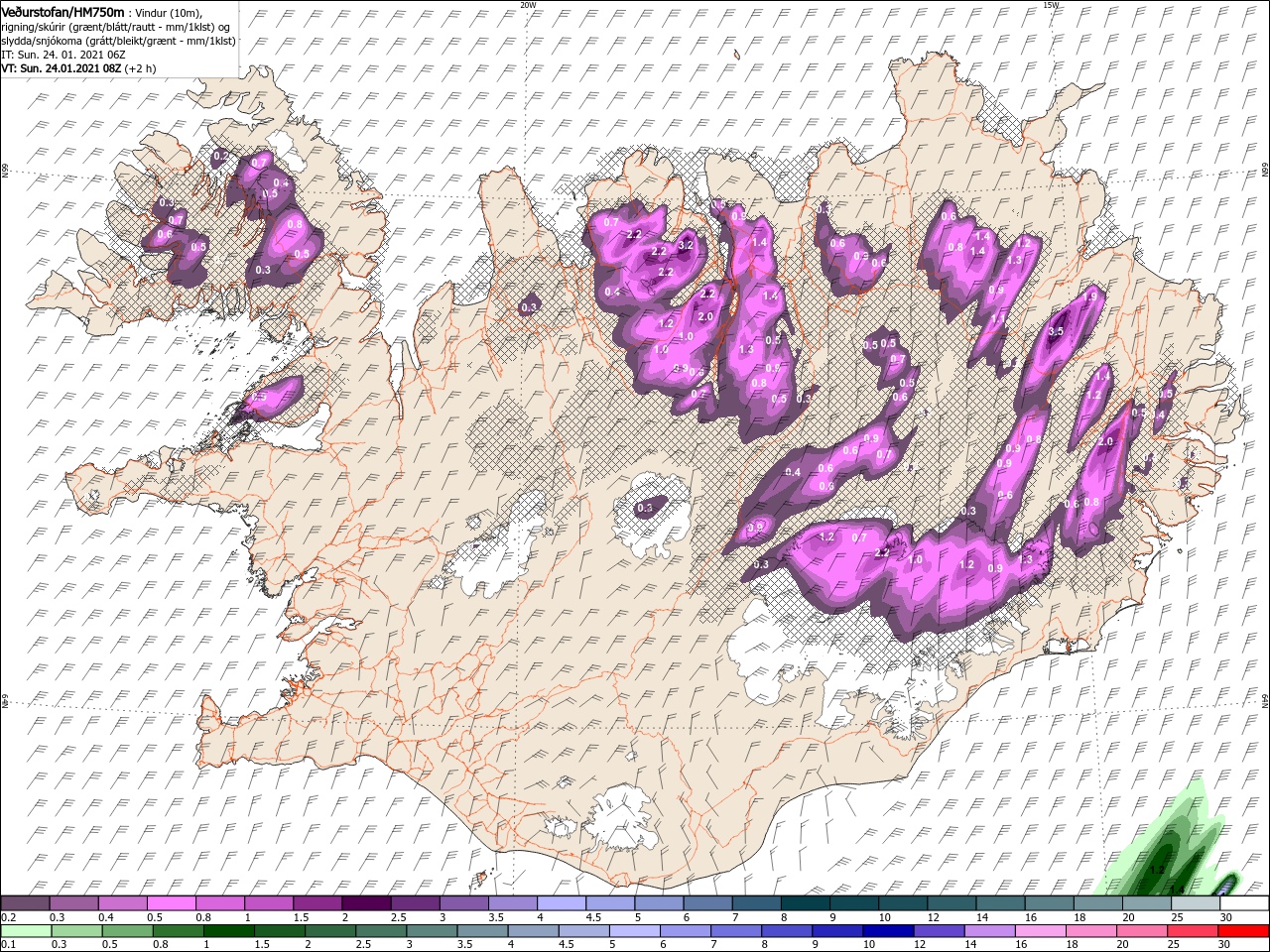This screenshot has height=952, width=1270.
Task: Click the 1.2 value in green rain area
Action: [x=1156, y=870]
